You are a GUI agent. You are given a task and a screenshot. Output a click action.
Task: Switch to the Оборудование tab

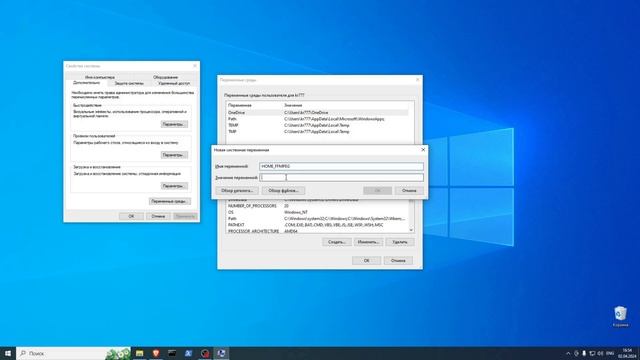click(165, 77)
